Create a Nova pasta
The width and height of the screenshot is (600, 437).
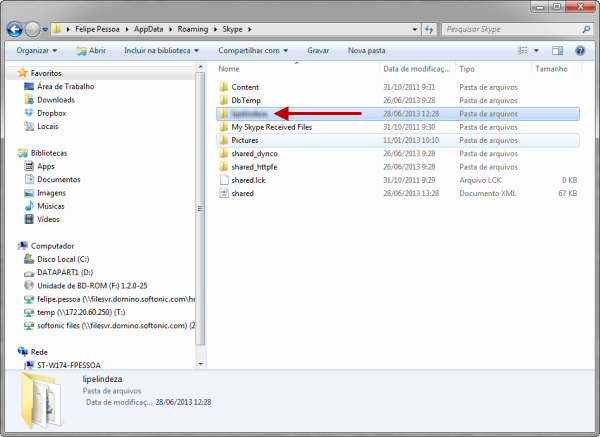[x=367, y=51]
